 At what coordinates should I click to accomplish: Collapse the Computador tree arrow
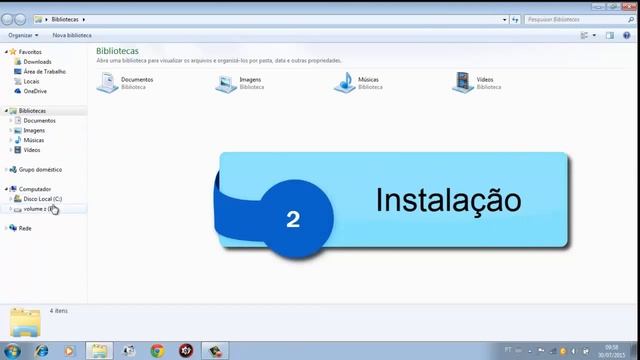tap(6, 189)
